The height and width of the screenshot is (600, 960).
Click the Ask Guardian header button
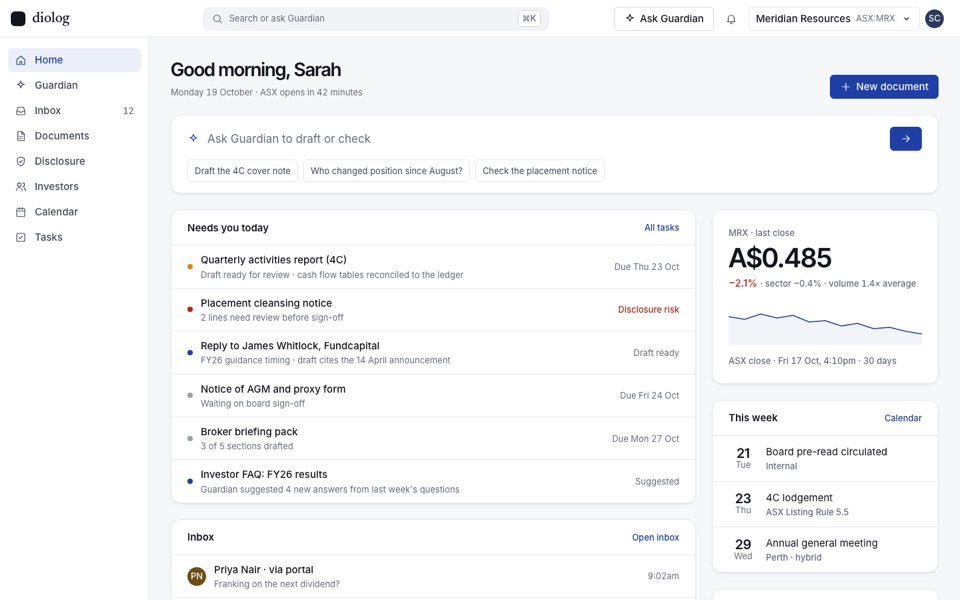tap(664, 18)
